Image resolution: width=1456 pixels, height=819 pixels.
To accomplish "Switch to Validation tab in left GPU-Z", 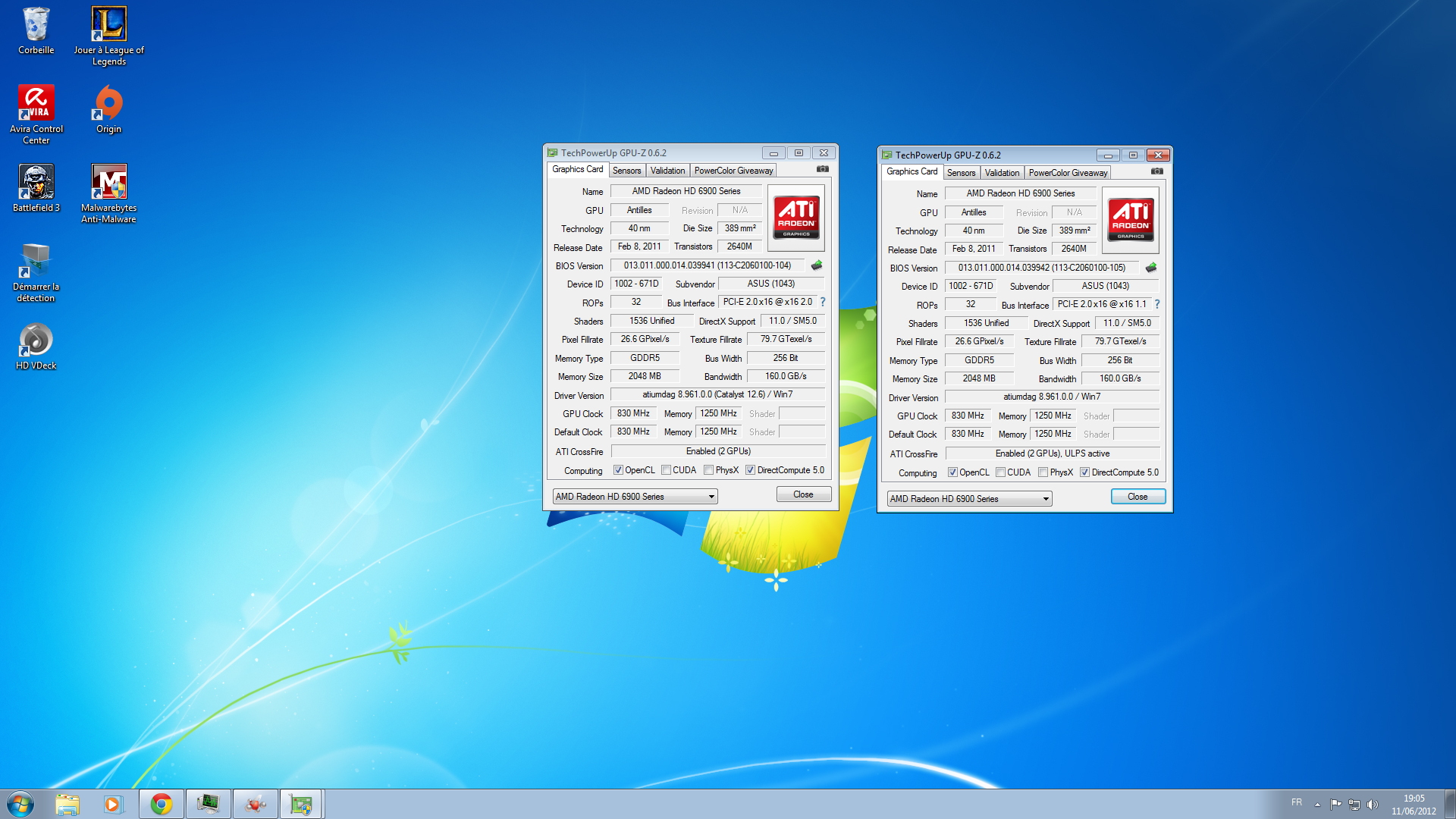I will 667,171.
